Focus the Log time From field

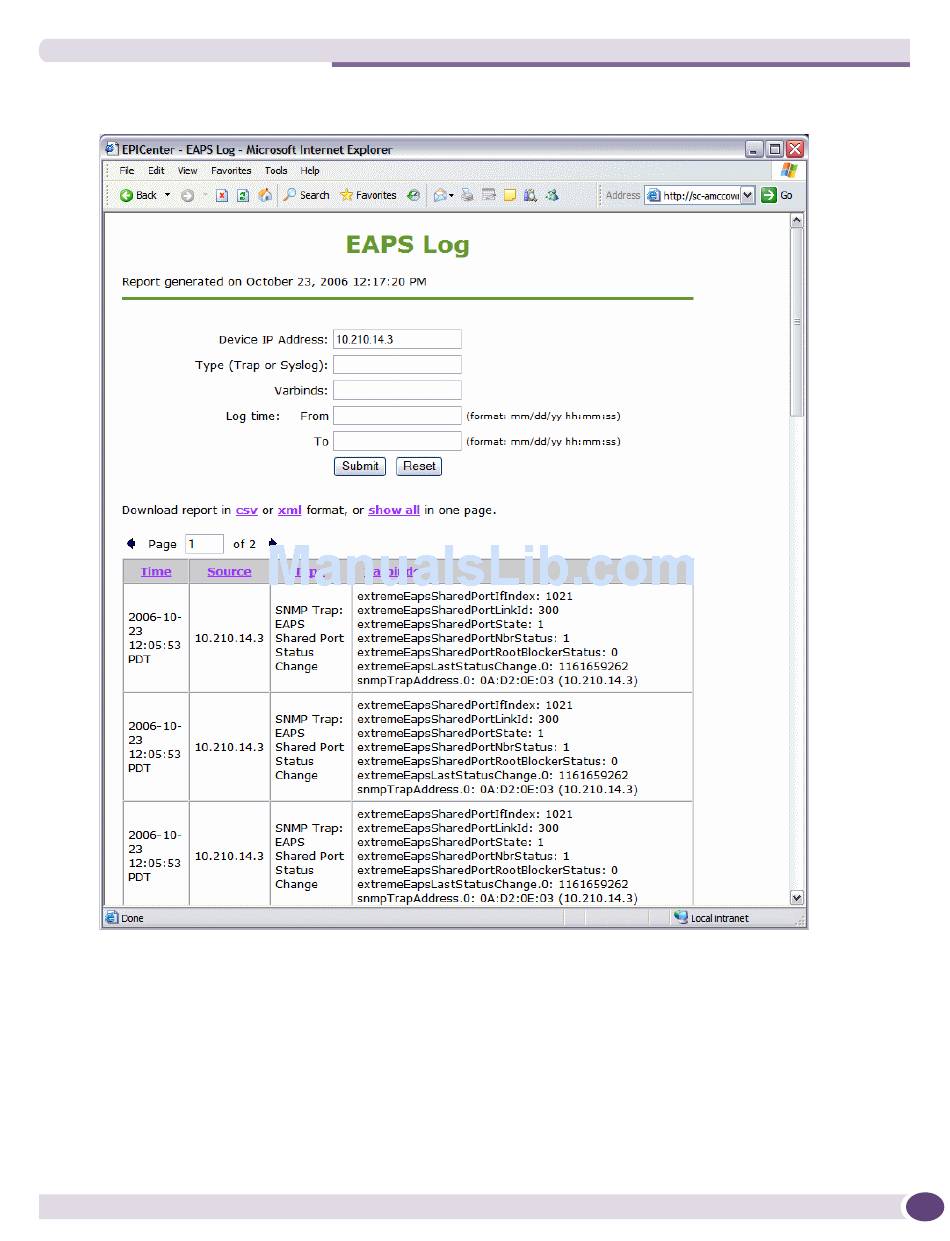tap(397, 416)
